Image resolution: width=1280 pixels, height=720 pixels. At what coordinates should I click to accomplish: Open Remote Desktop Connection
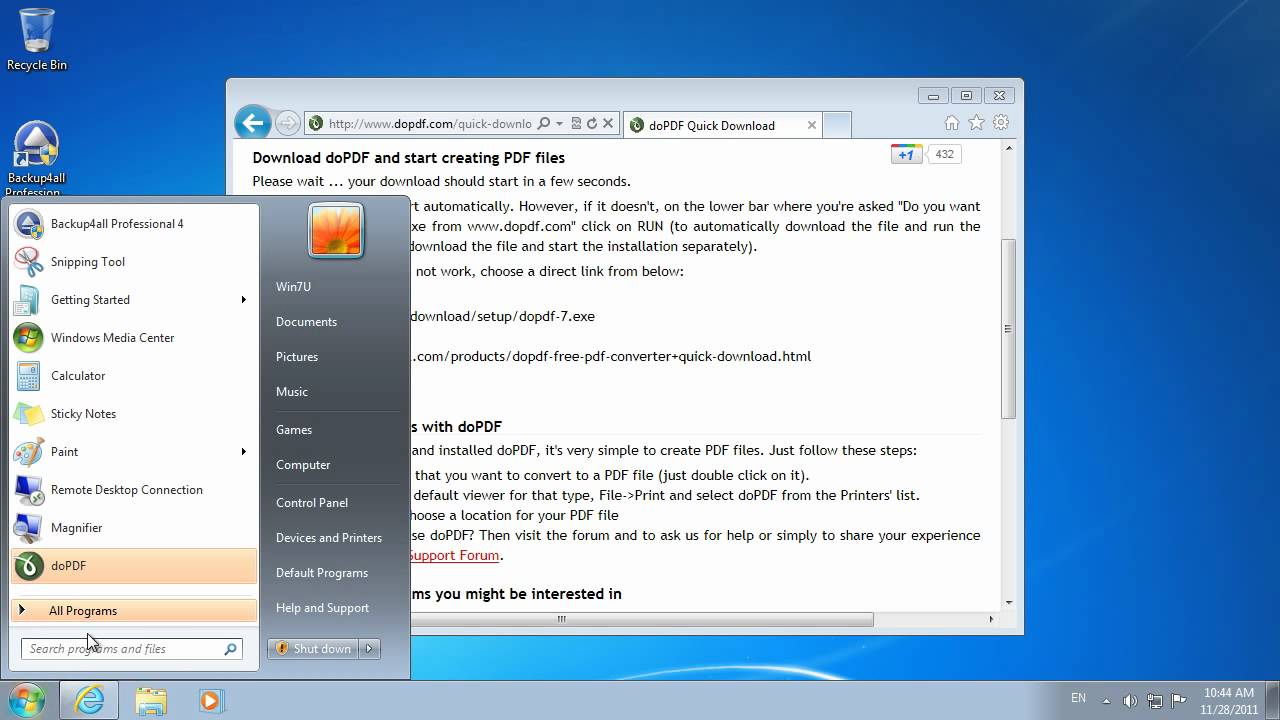[134, 490]
